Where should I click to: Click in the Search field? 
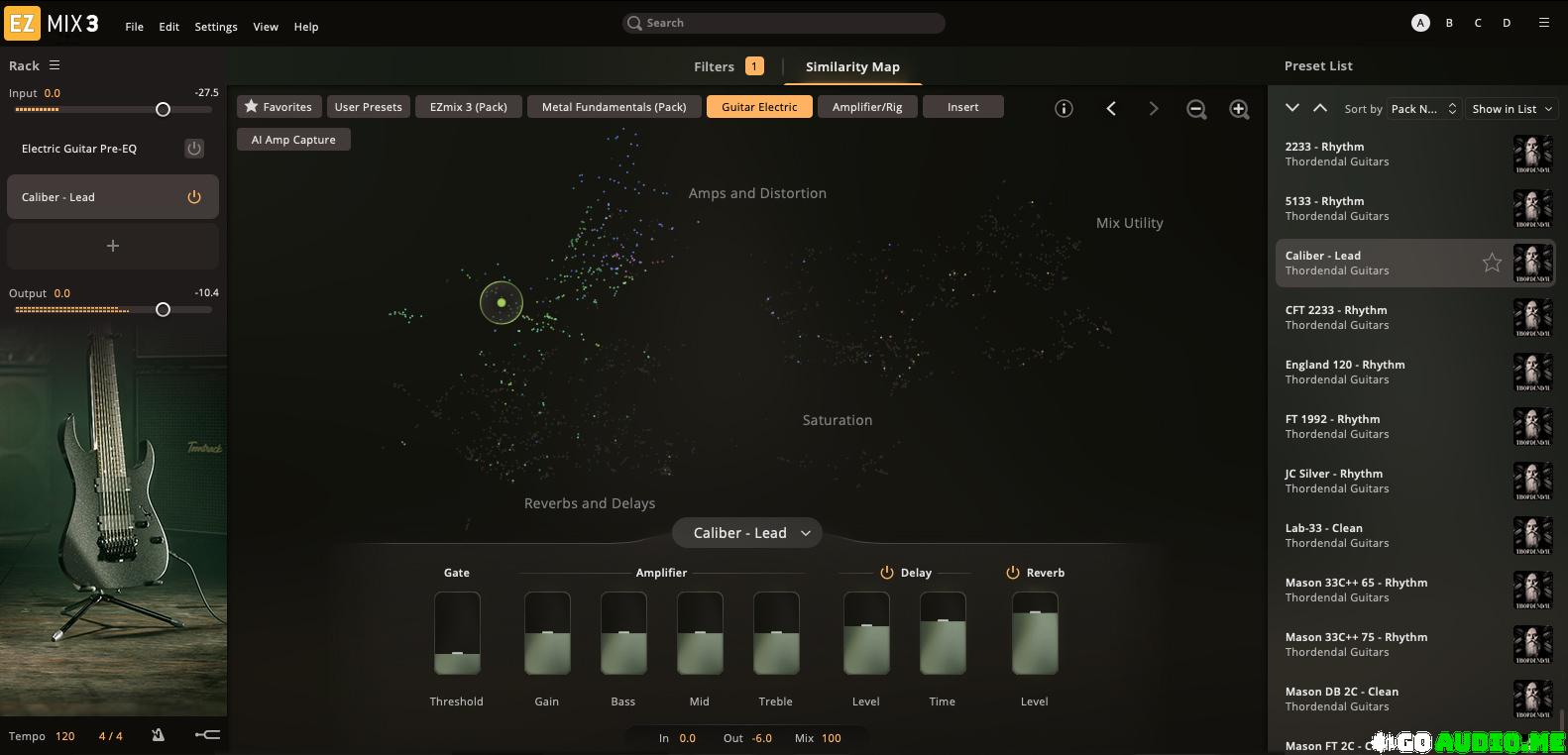[x=784, y=23]
